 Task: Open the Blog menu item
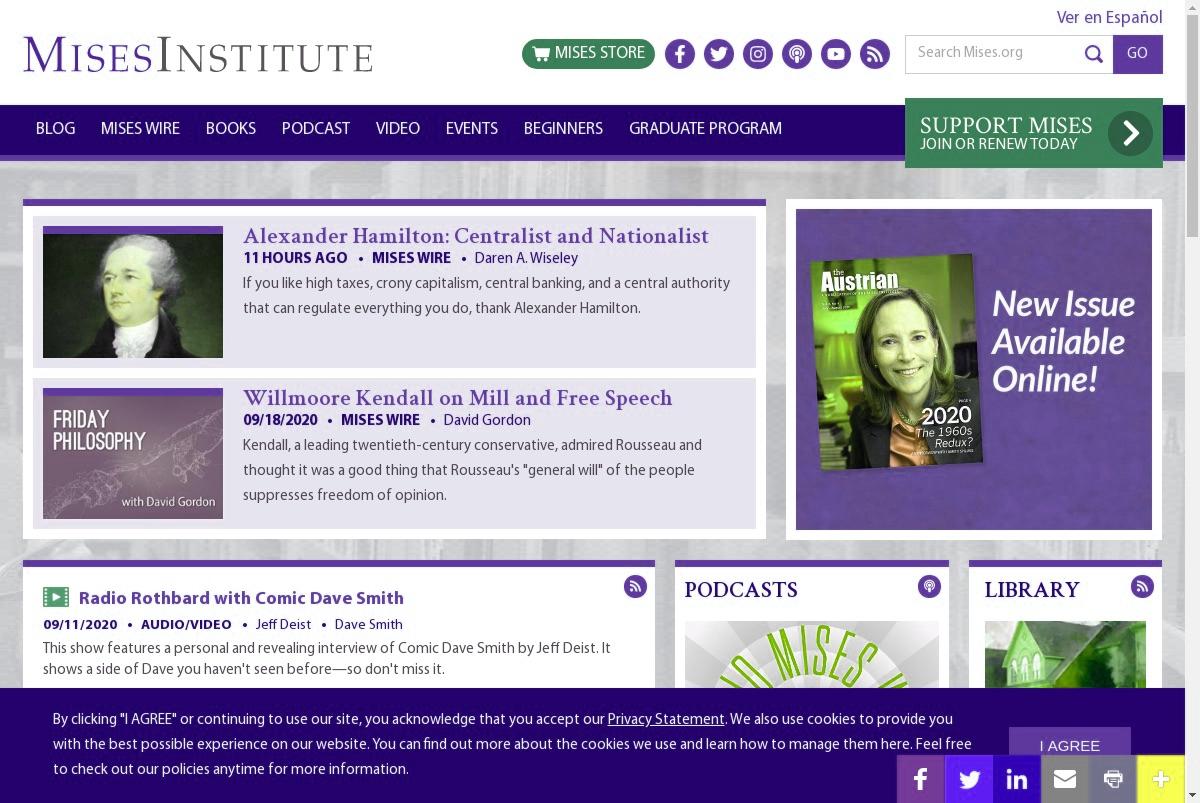55,129
